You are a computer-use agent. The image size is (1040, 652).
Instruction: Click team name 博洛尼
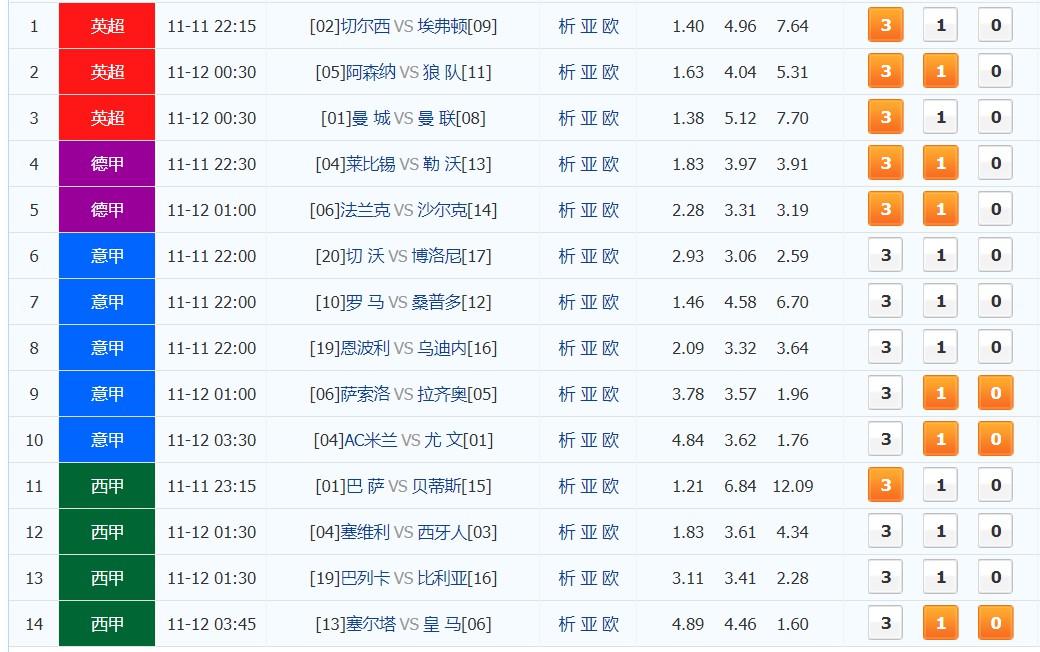tap(436, 256)
